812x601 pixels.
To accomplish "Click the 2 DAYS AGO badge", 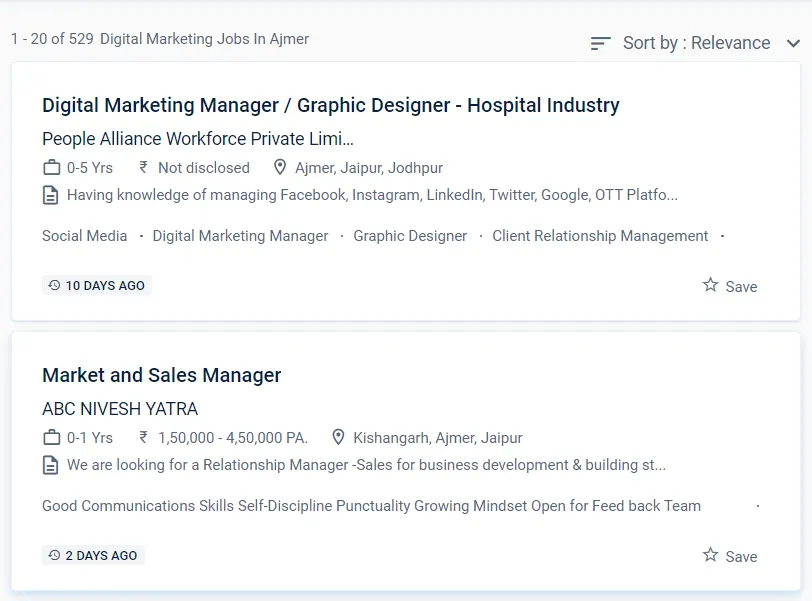I will 93,556.
